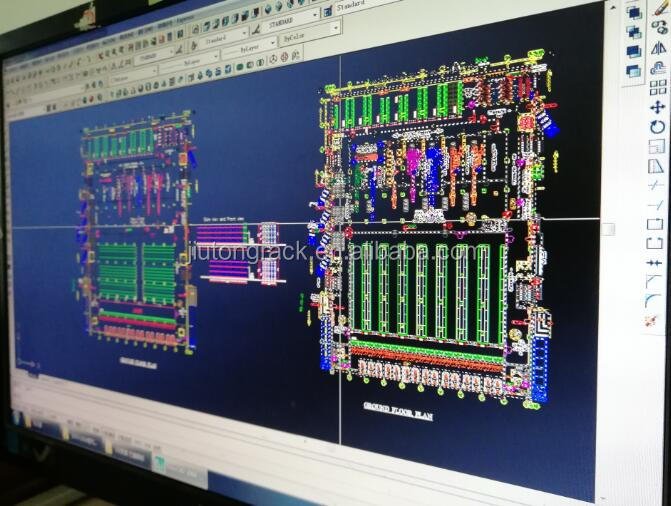671x506 pixels.
Task: Open the Standard text style dropdown
Action: coord(224,38)
